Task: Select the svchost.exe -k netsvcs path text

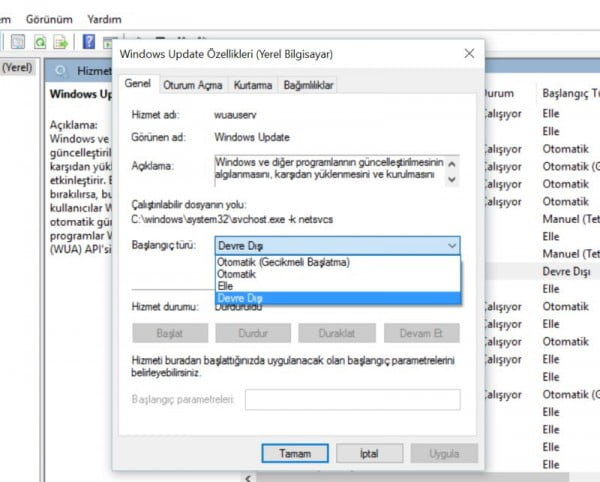Action: [x=232, y=219]
